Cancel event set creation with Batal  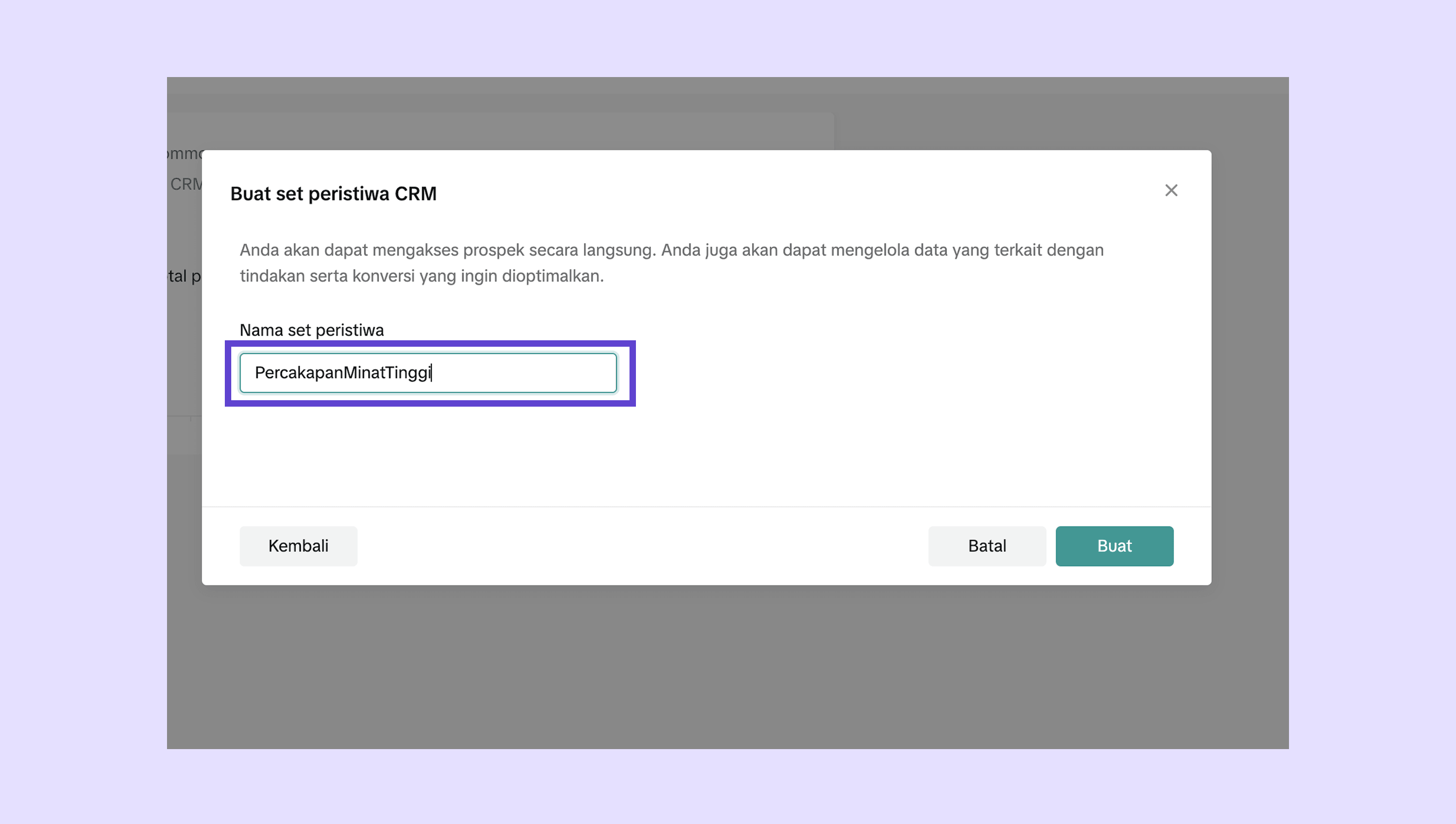point(987,546)
